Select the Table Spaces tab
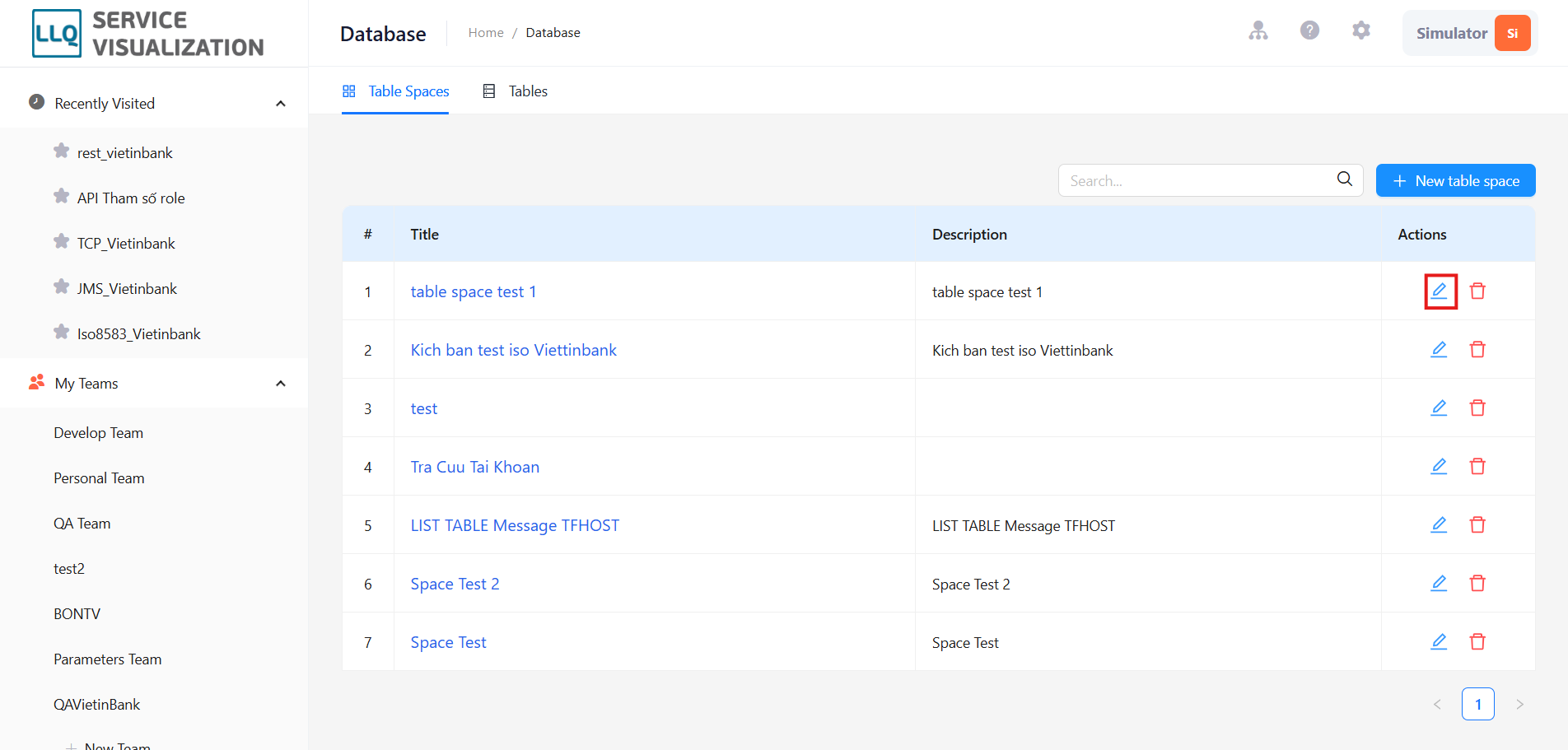Image resolution: width=1568 pixels, height=750 pixels. tap(395, 91)
